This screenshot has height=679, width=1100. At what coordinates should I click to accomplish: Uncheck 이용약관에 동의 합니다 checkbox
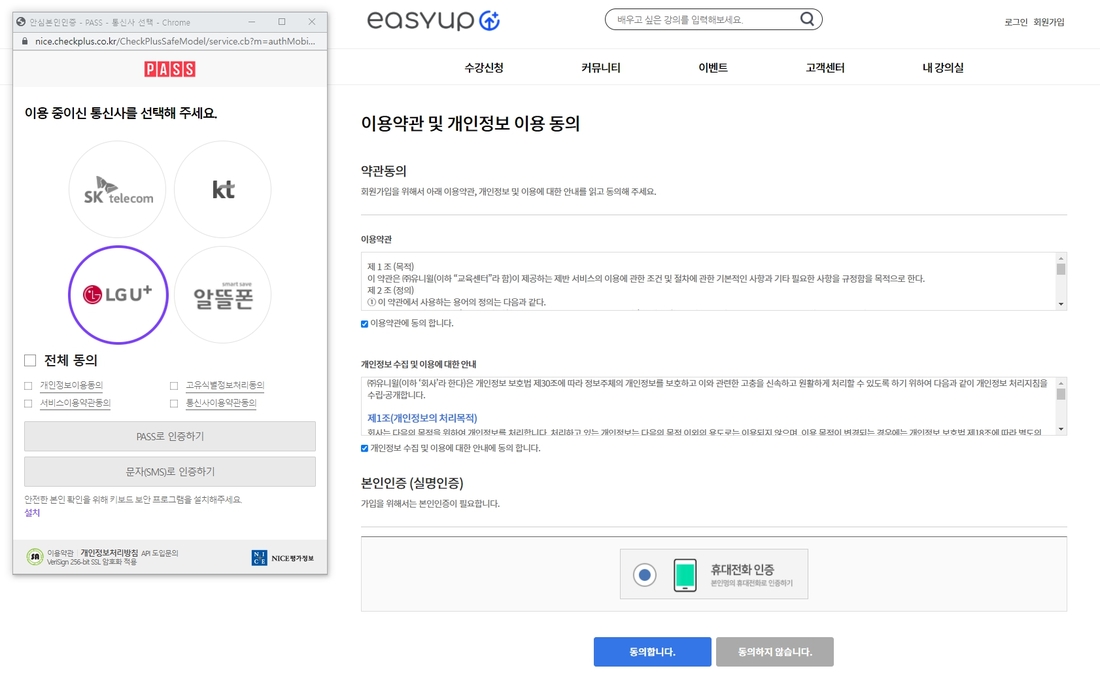365,324
